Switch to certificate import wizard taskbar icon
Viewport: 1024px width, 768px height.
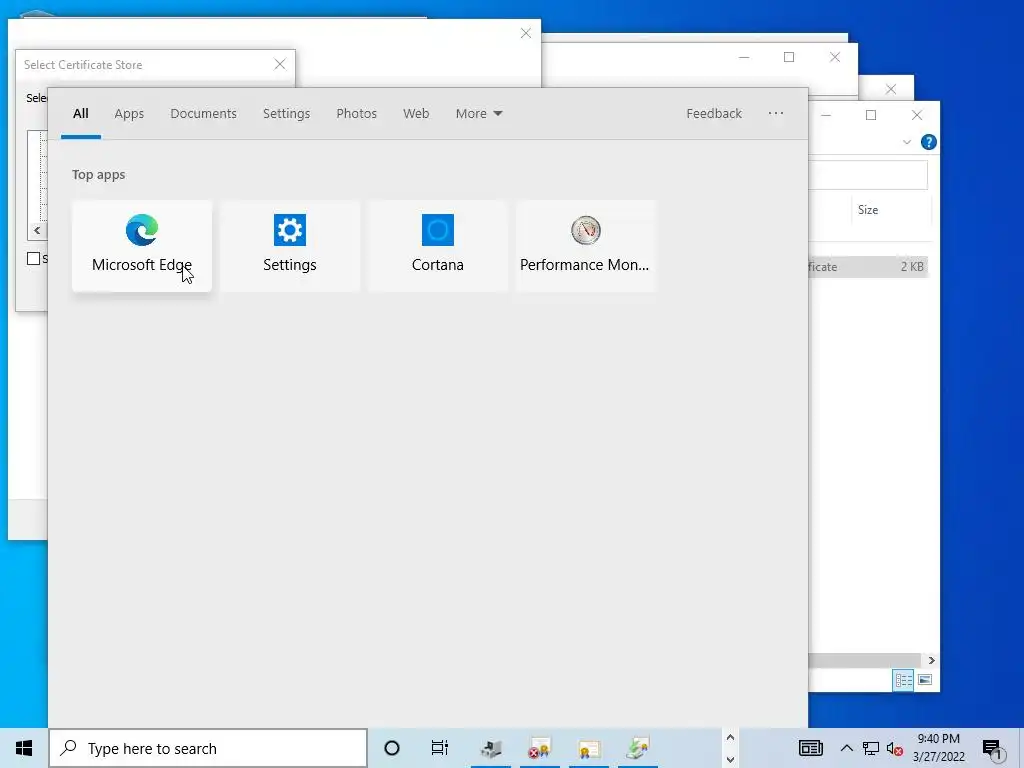pos(638,748)
